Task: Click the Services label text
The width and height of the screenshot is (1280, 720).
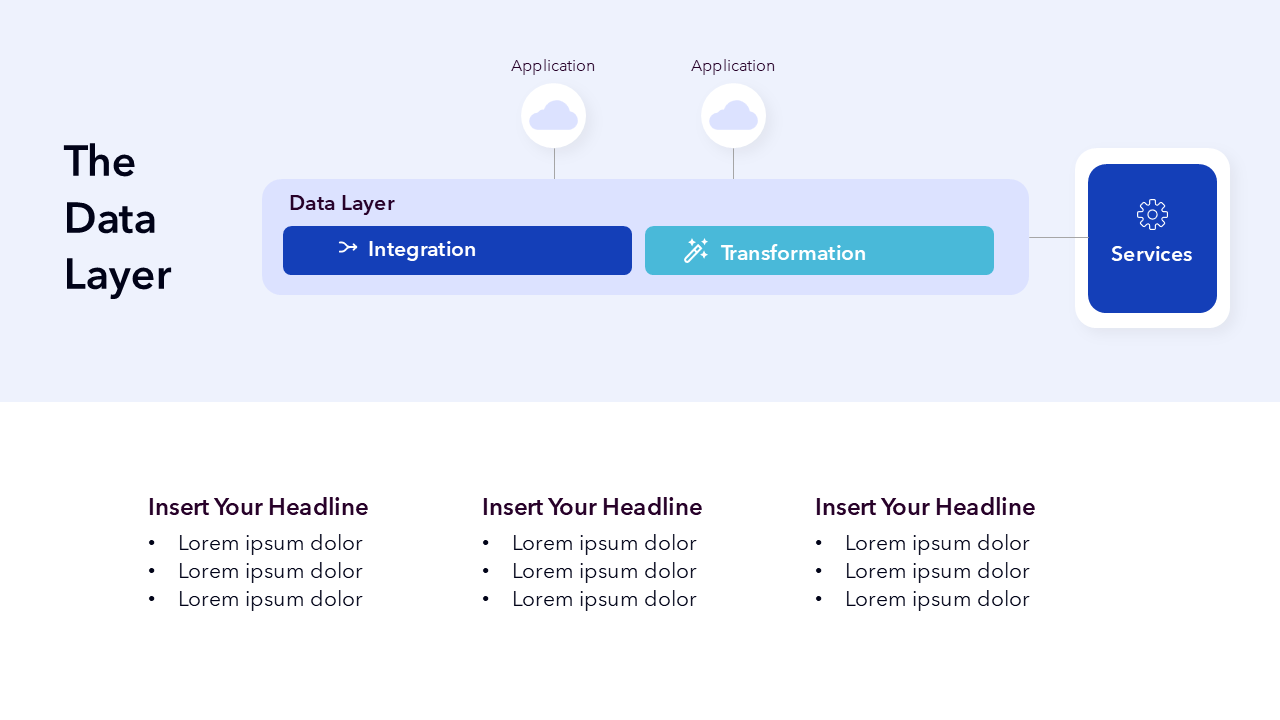Action: (x=1151, y=254)
